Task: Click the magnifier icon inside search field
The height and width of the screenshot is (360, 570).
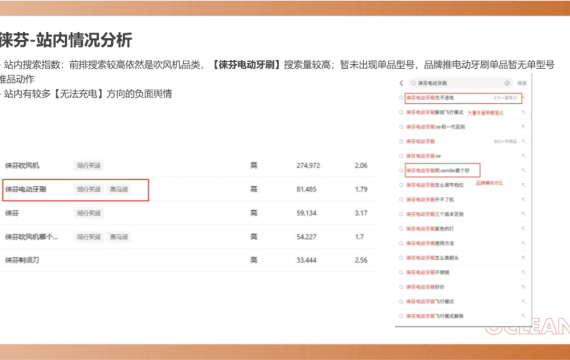Action: [413, 83]
